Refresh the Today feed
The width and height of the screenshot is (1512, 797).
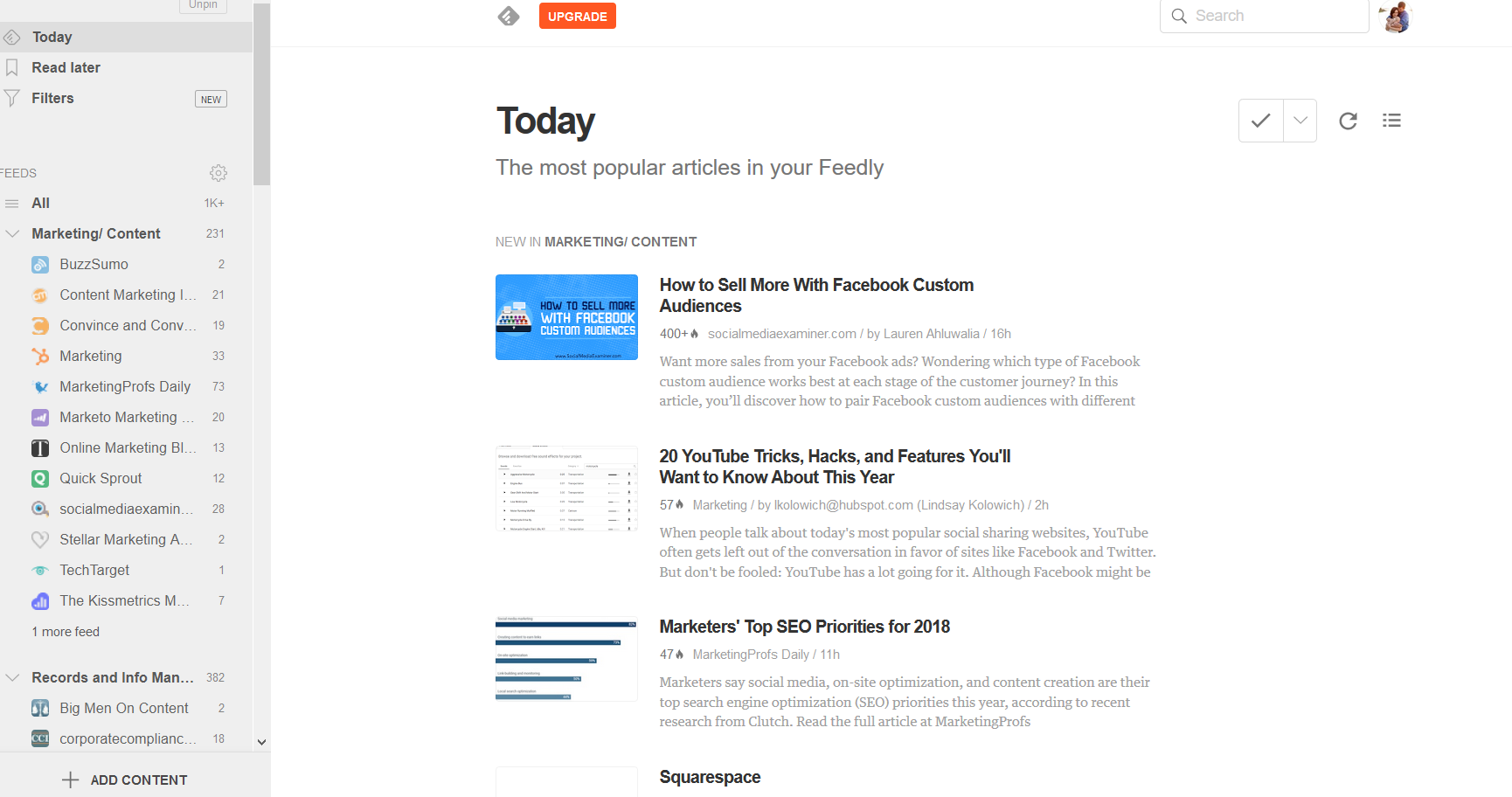tap(1348, 121)
